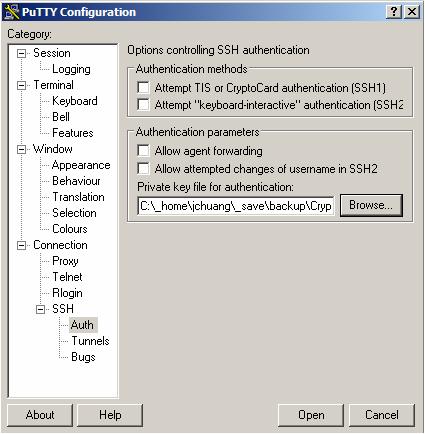The image size is (425, 434).
Task: Select the Tunnels category
Action: (x=90, y=341)
